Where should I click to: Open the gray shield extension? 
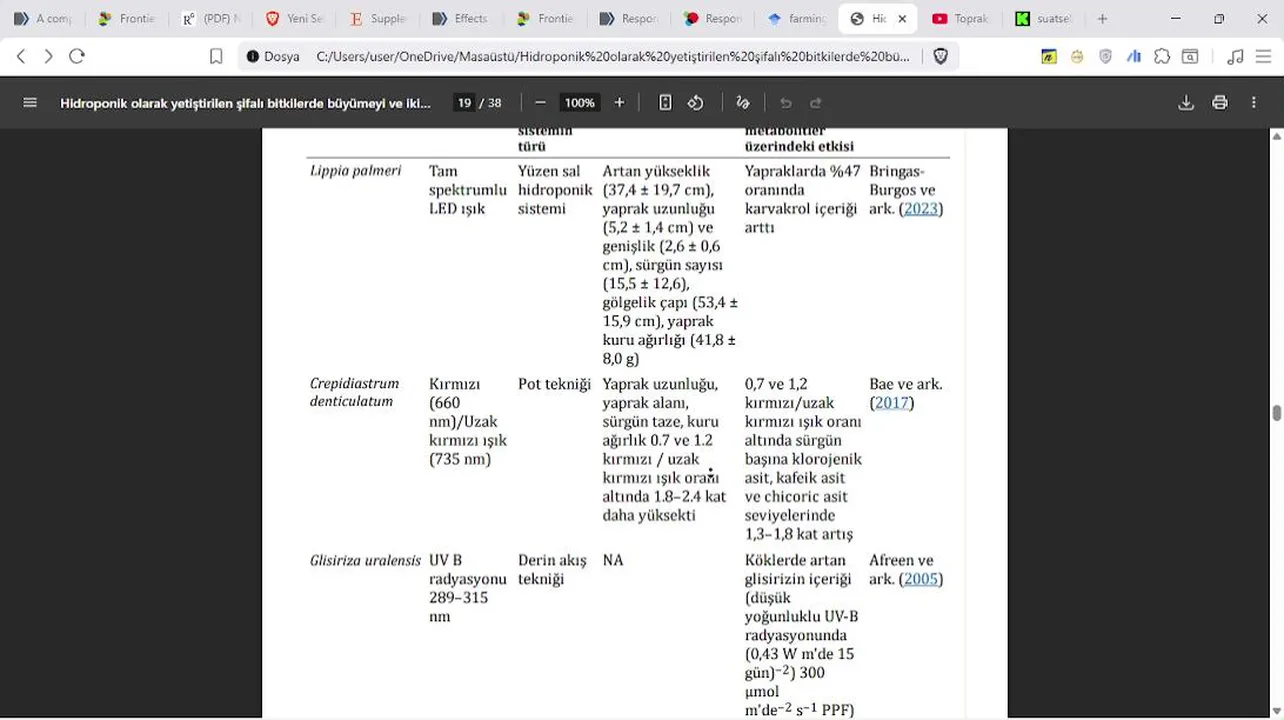point(1105,57)
